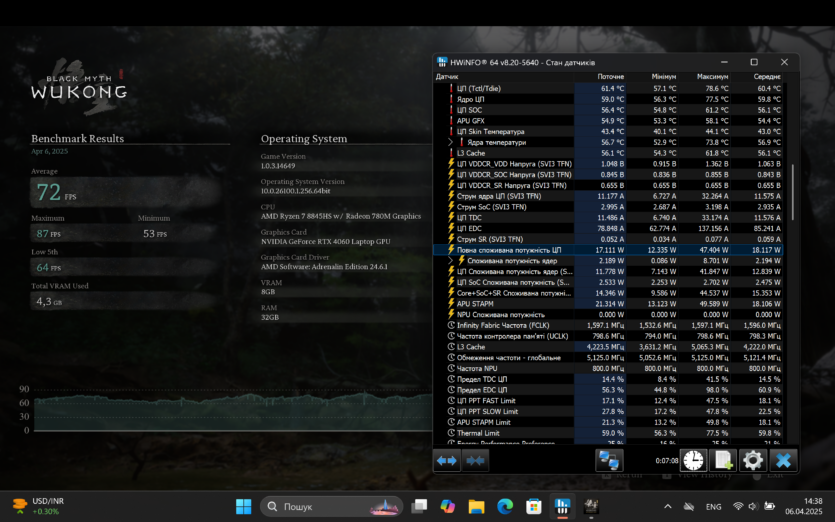Select the ЦП VDDCR_SR Напруга row

pos(608,185)
